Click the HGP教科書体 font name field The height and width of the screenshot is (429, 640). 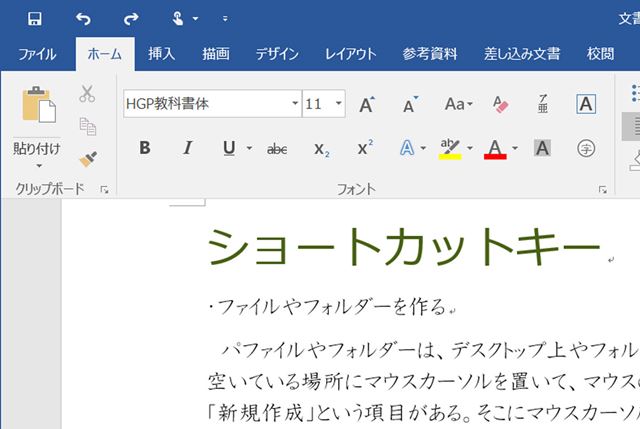click(207, 104)
